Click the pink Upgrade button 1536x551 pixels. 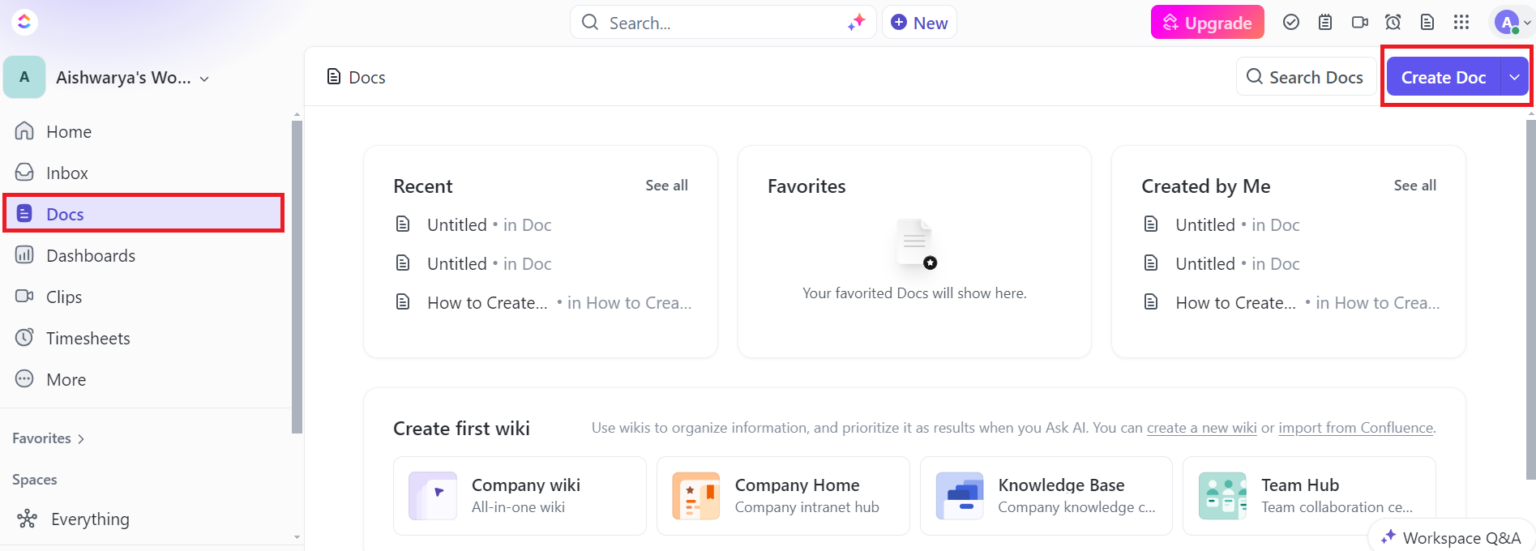[1207, 22]
